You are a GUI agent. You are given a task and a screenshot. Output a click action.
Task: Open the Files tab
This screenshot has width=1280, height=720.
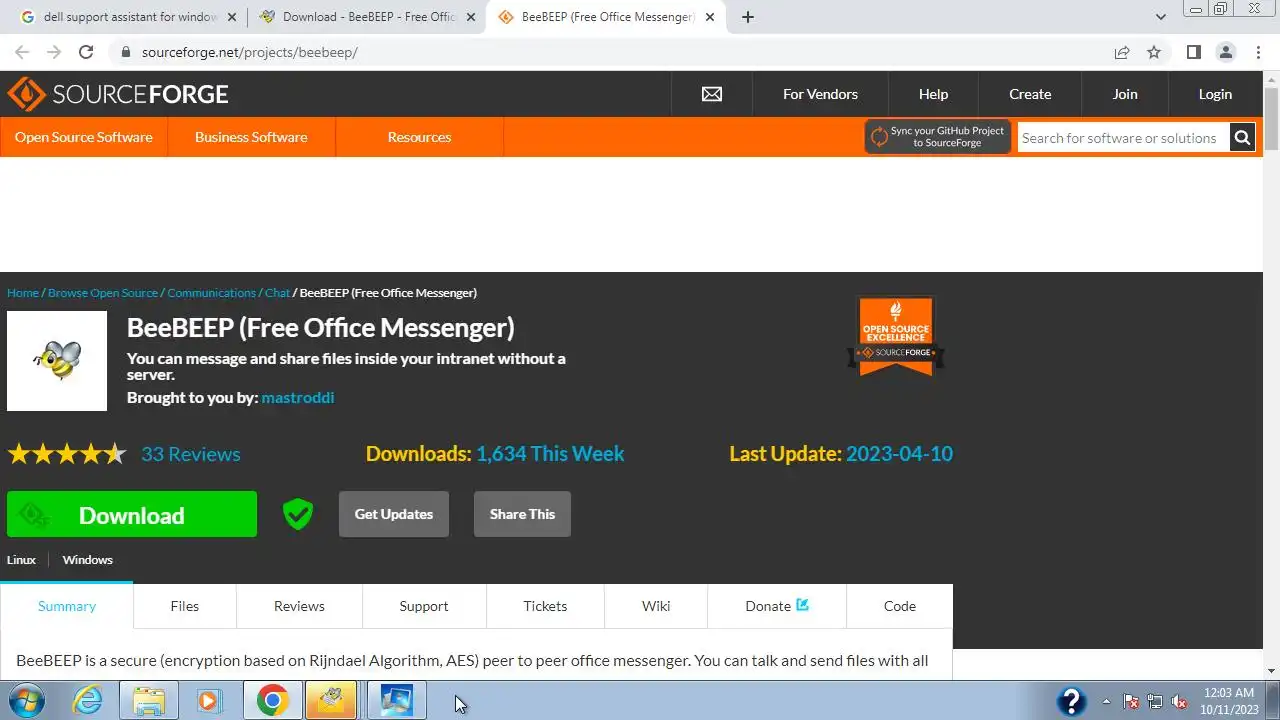184,606
